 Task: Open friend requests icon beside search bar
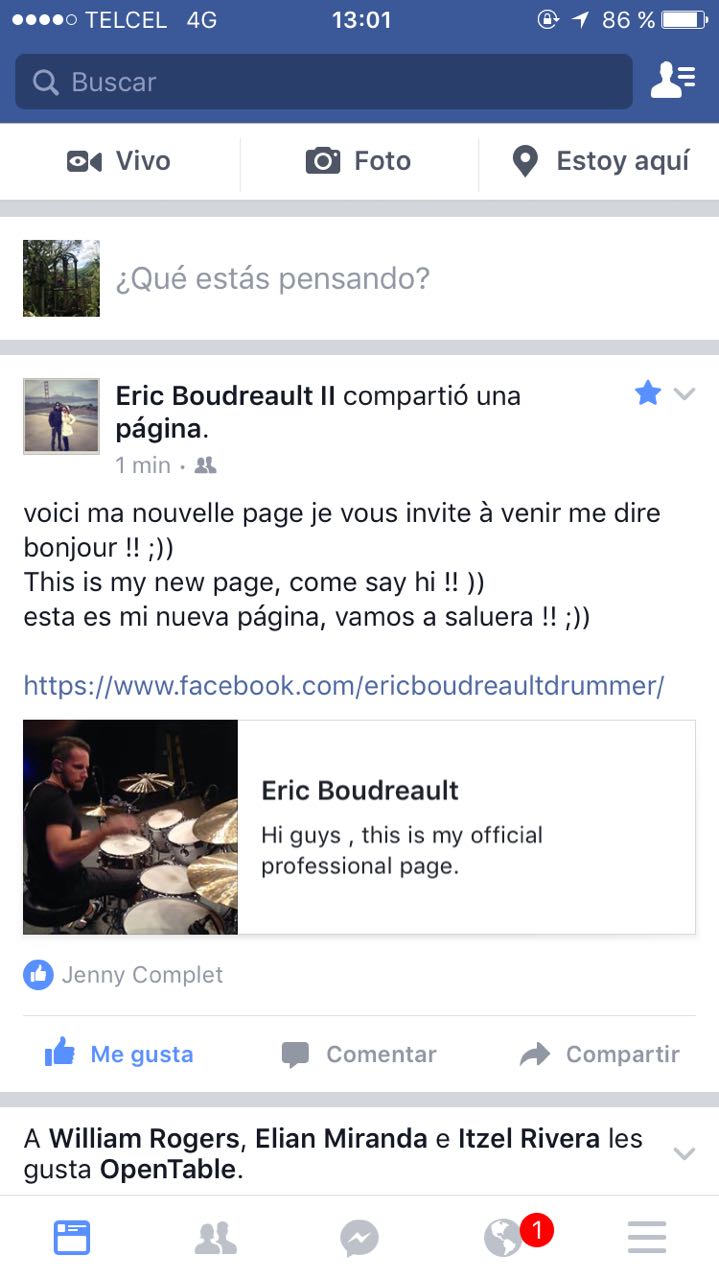(673, 81)
